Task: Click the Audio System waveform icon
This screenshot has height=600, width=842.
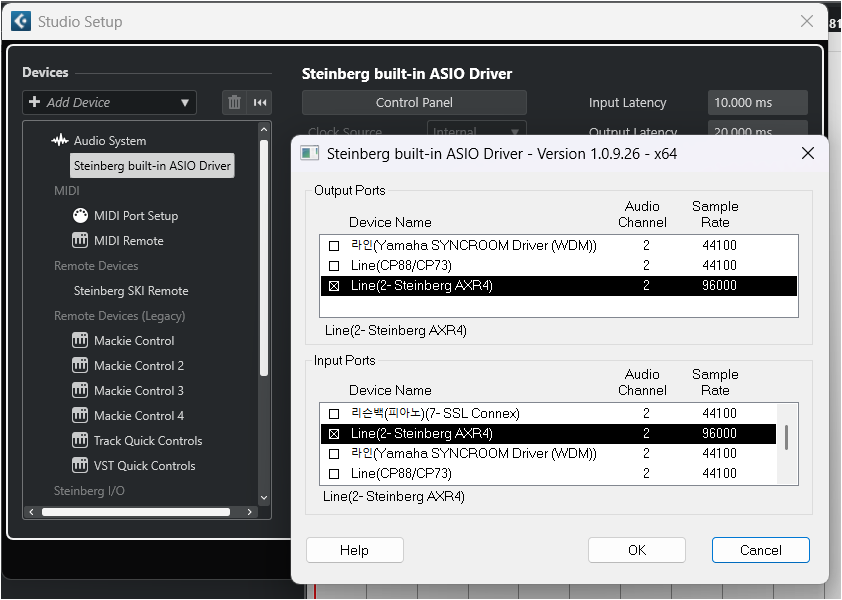Action: (60, 141)
